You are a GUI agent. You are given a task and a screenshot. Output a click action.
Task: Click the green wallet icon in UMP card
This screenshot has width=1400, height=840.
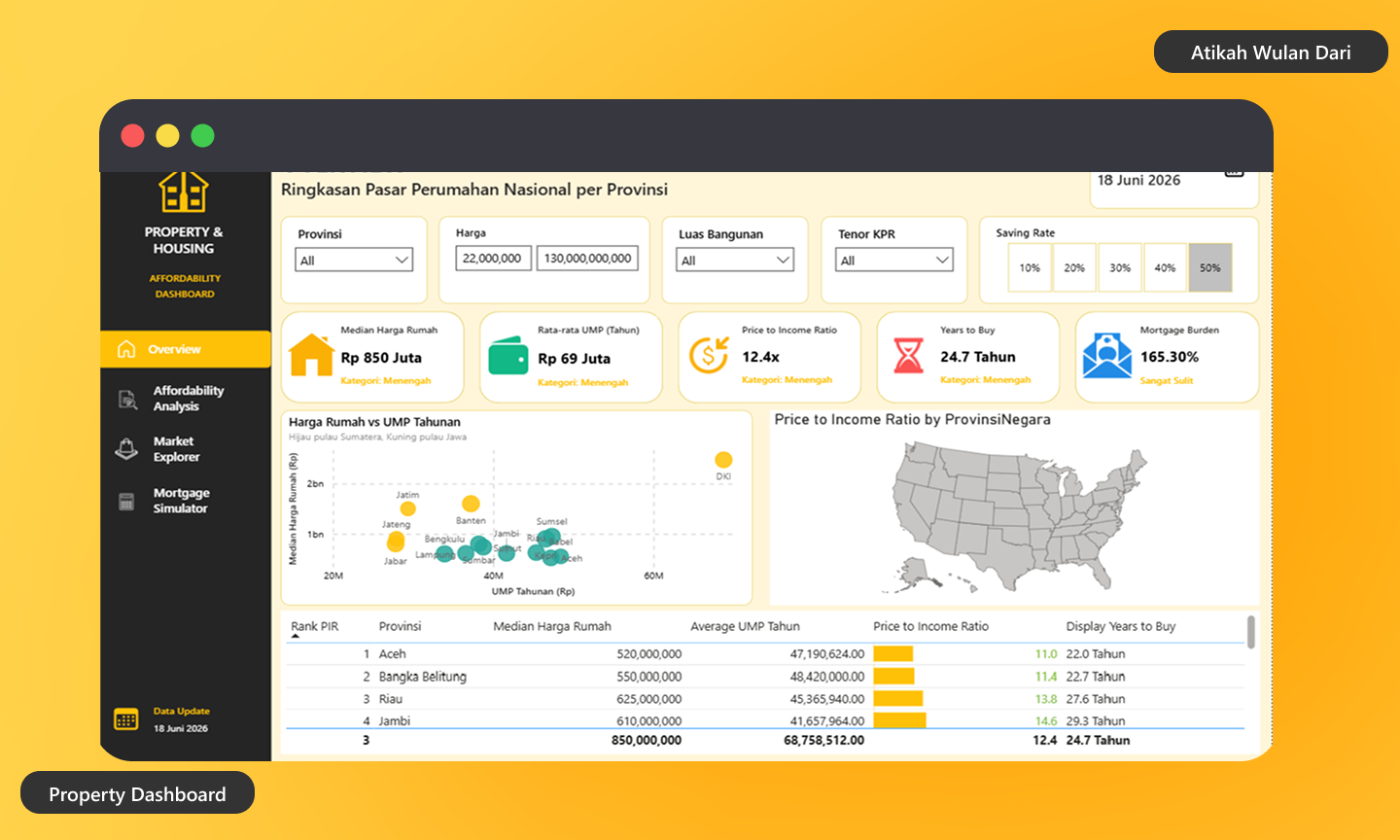click(x=507, y=356)
